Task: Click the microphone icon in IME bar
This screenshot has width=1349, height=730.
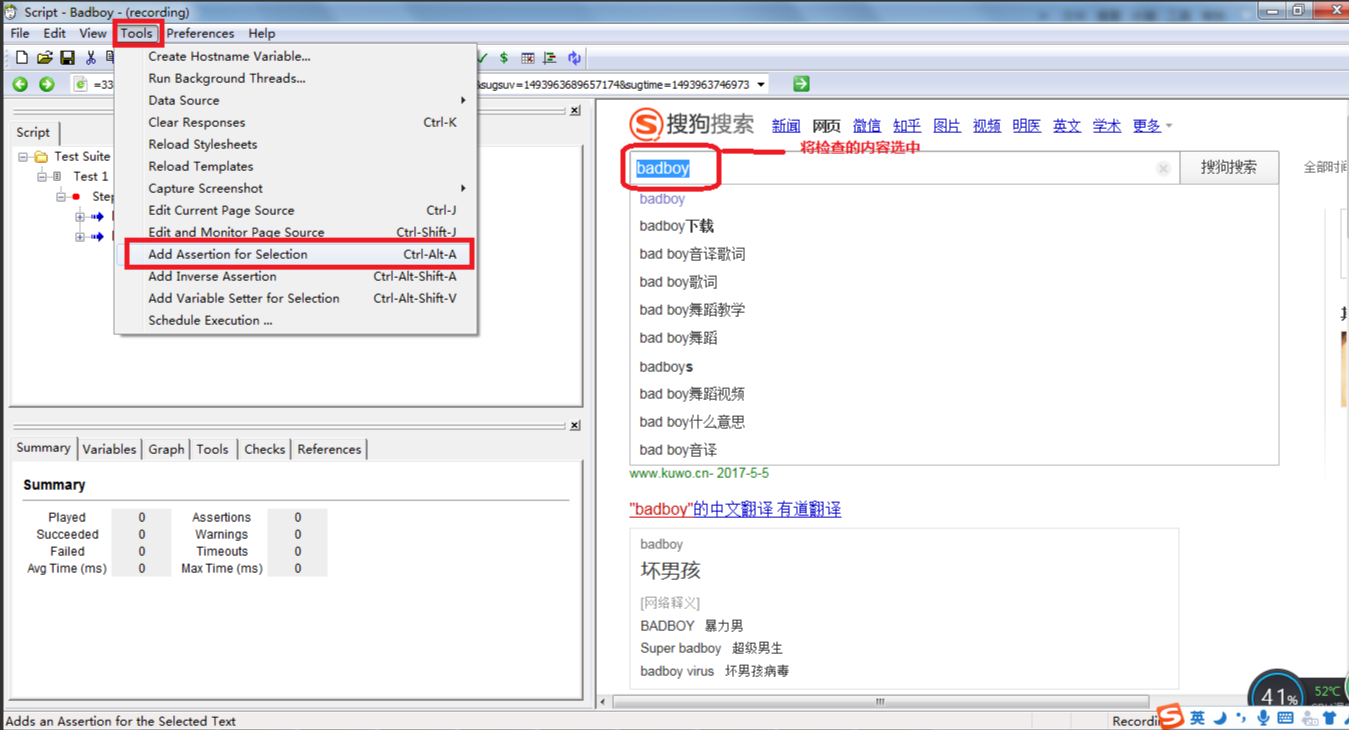Action: (1263, 718)
